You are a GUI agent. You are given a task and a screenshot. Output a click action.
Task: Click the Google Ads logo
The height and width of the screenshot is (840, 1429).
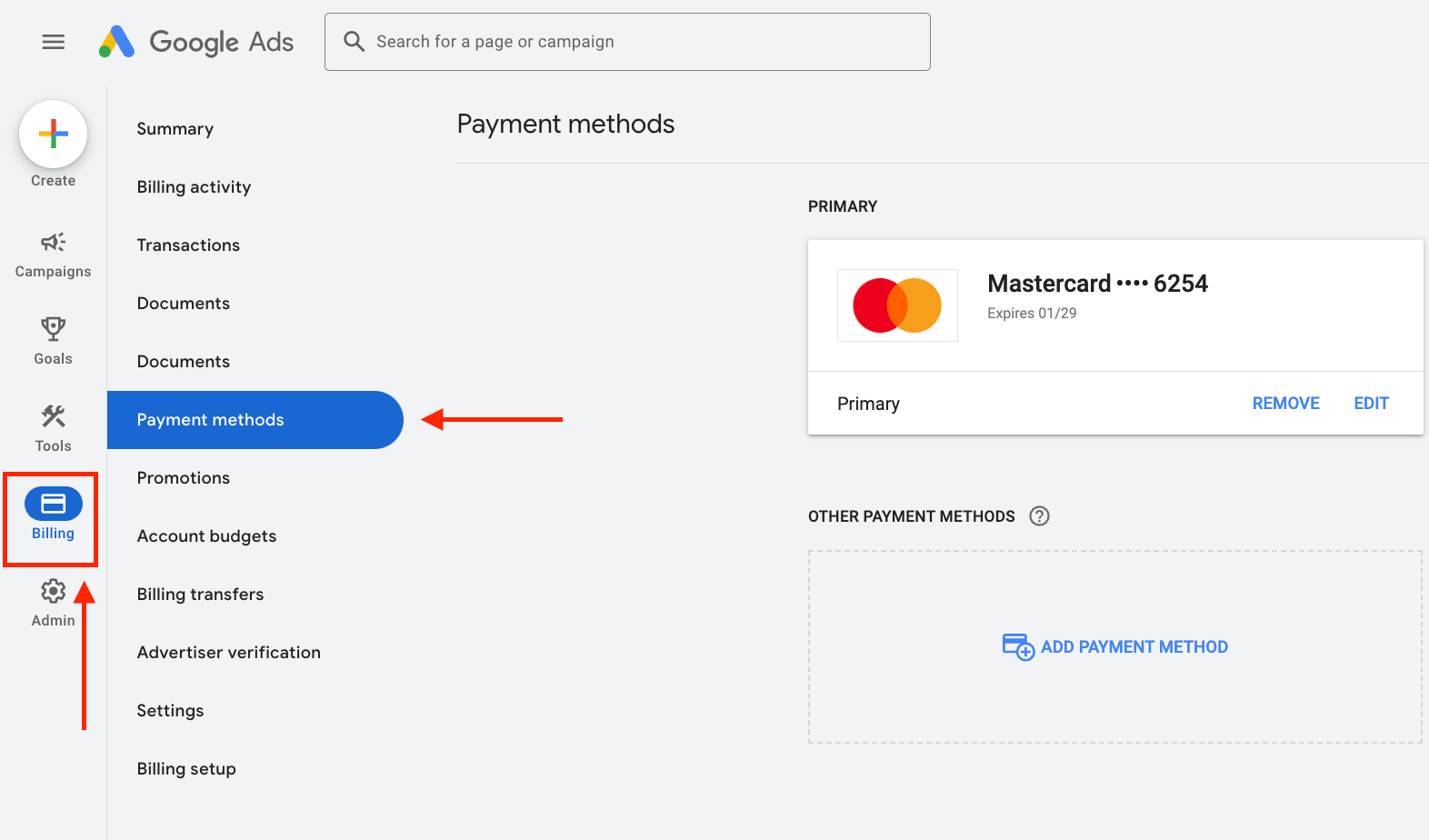(196, 42)
